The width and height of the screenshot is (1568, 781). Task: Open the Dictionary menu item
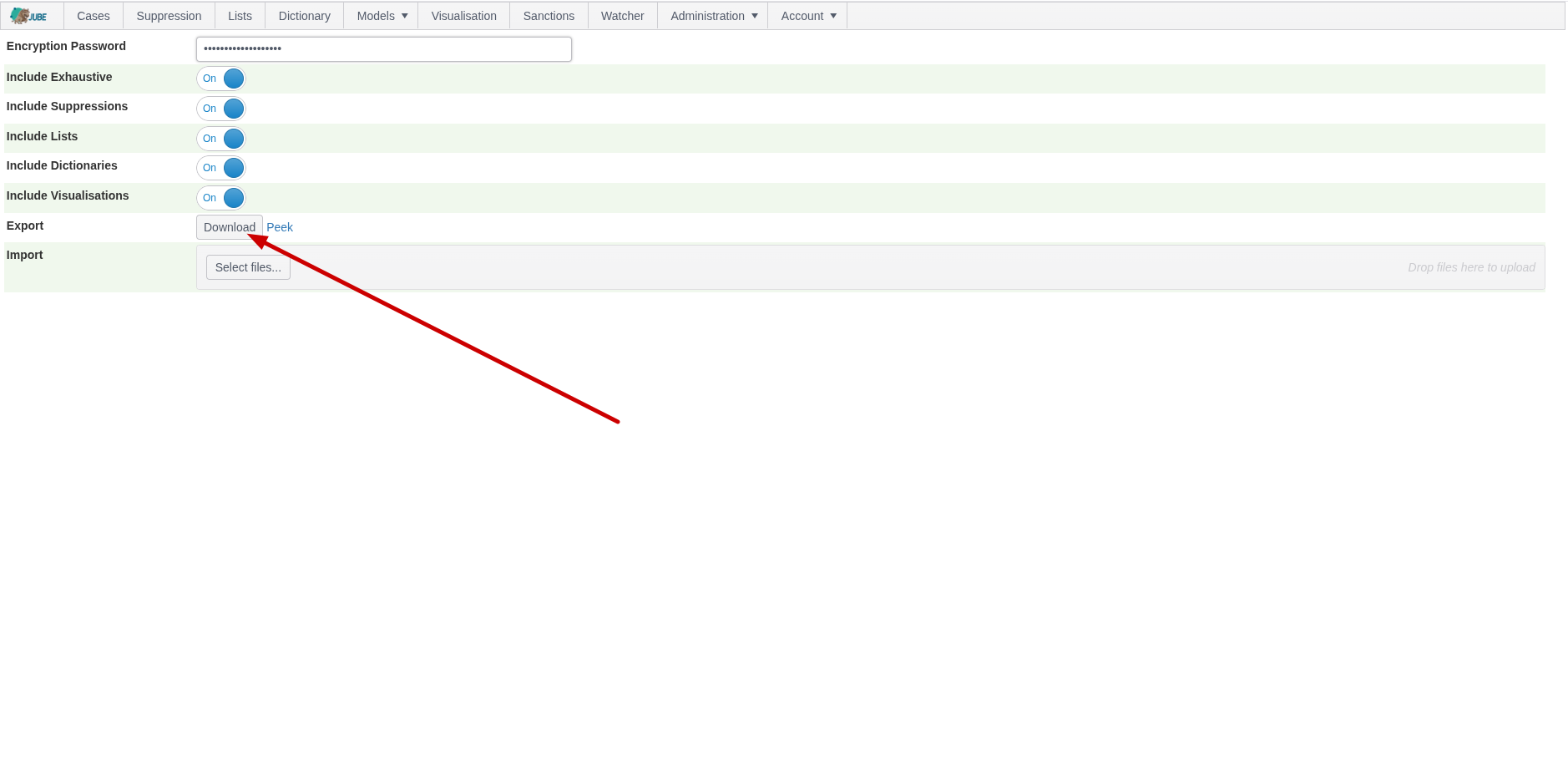(305, 16)
